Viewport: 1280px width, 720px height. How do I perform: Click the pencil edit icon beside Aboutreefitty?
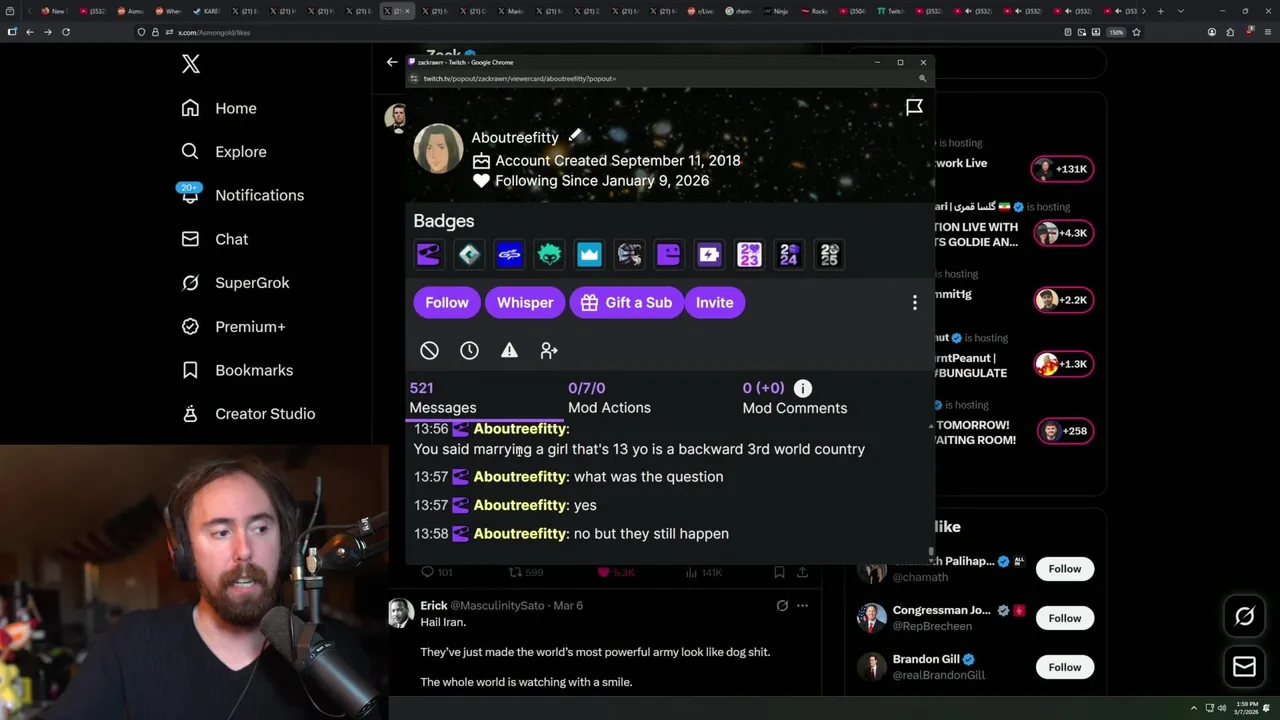[575, 136]
